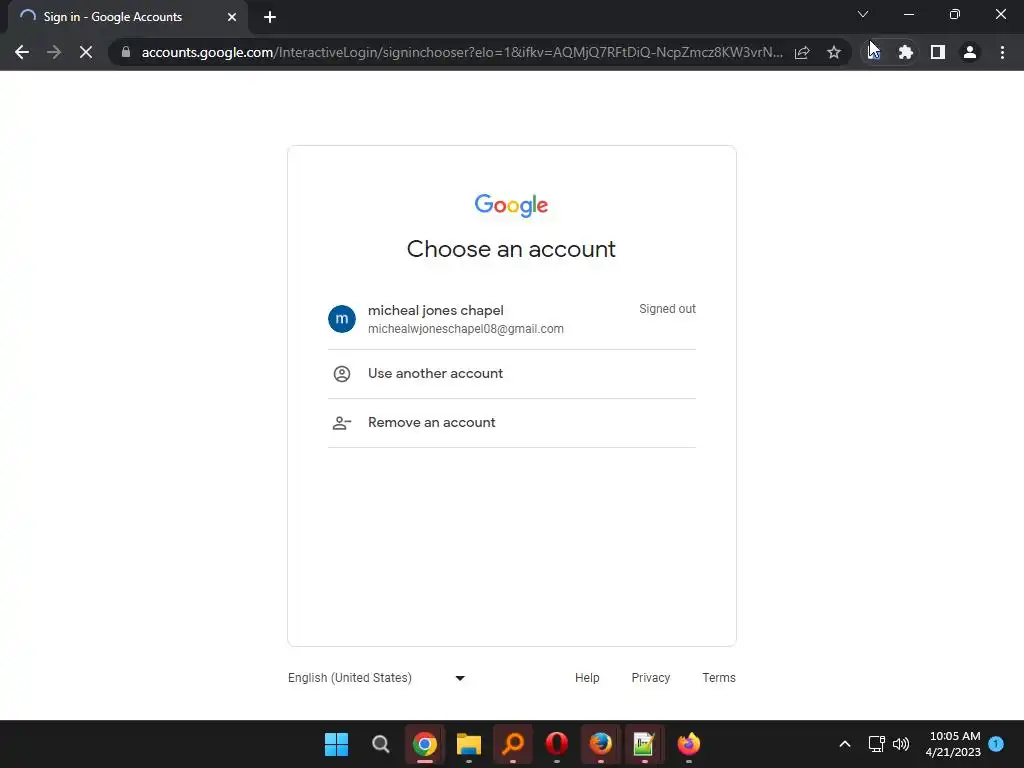Open the rightmost Firefox-style taskbar icon
Viewport: 1024px width, 768px height.
coord(688,744)
